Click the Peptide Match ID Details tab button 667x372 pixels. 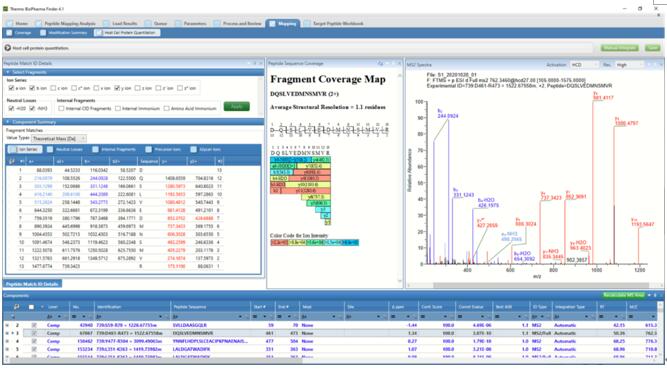pos(32,284)
